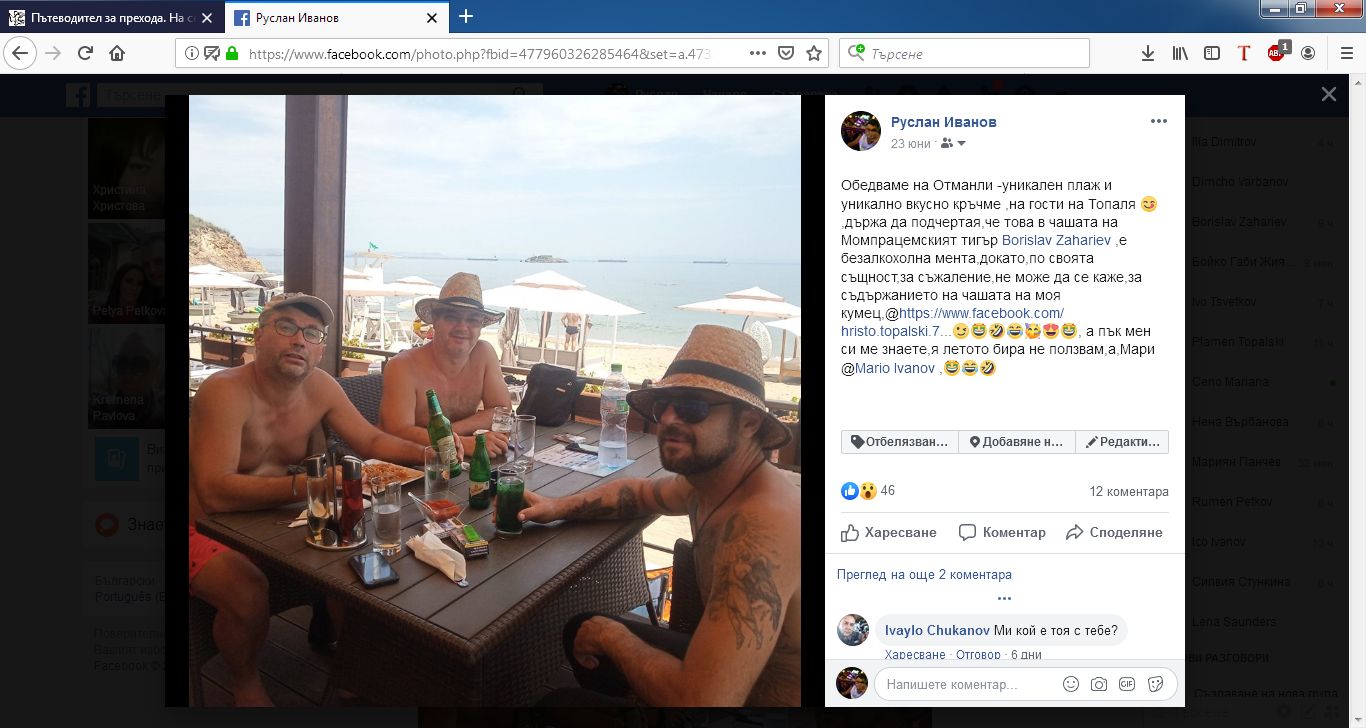
Task: Click the Коментар button
Action: click(x=1002, y=532)
